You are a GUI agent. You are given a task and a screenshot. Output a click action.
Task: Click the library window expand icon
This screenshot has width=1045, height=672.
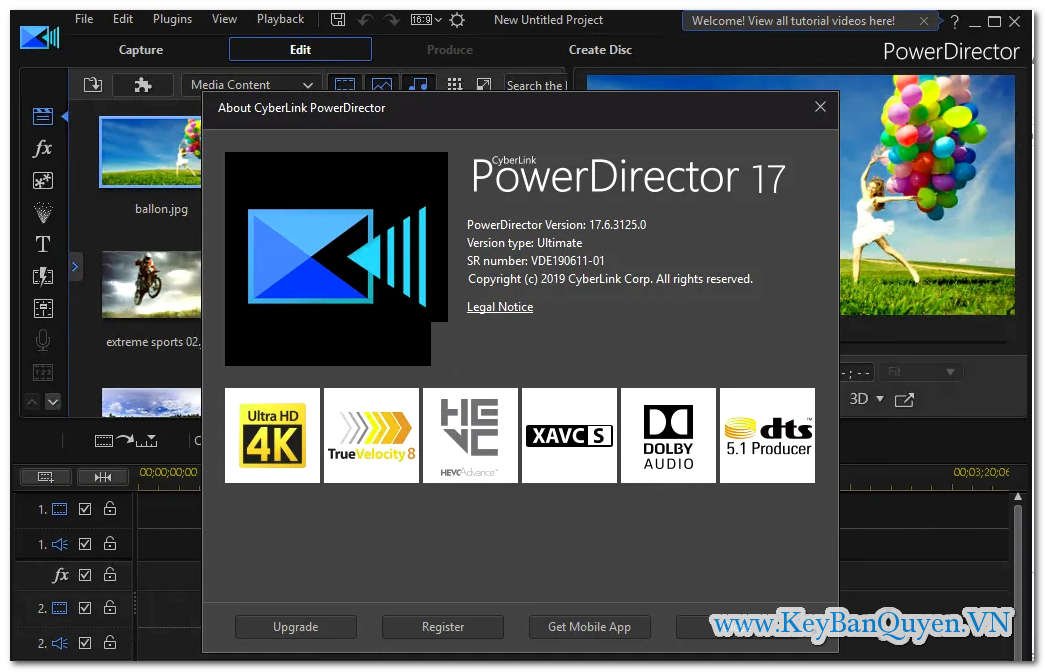484,85
